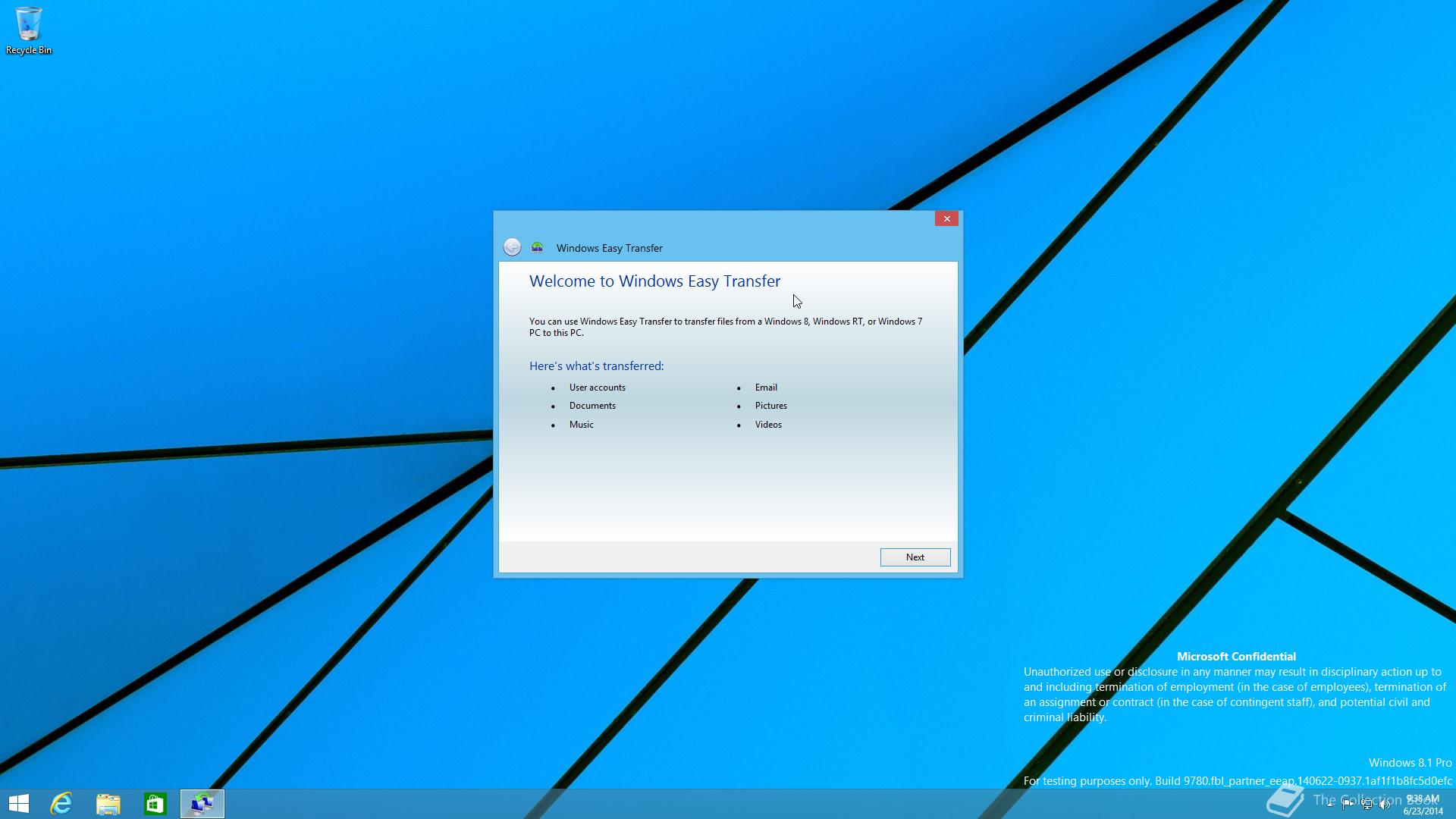Open the Windows Store taskbar icon
This screenshot has height=819, width=1456.
155,804
